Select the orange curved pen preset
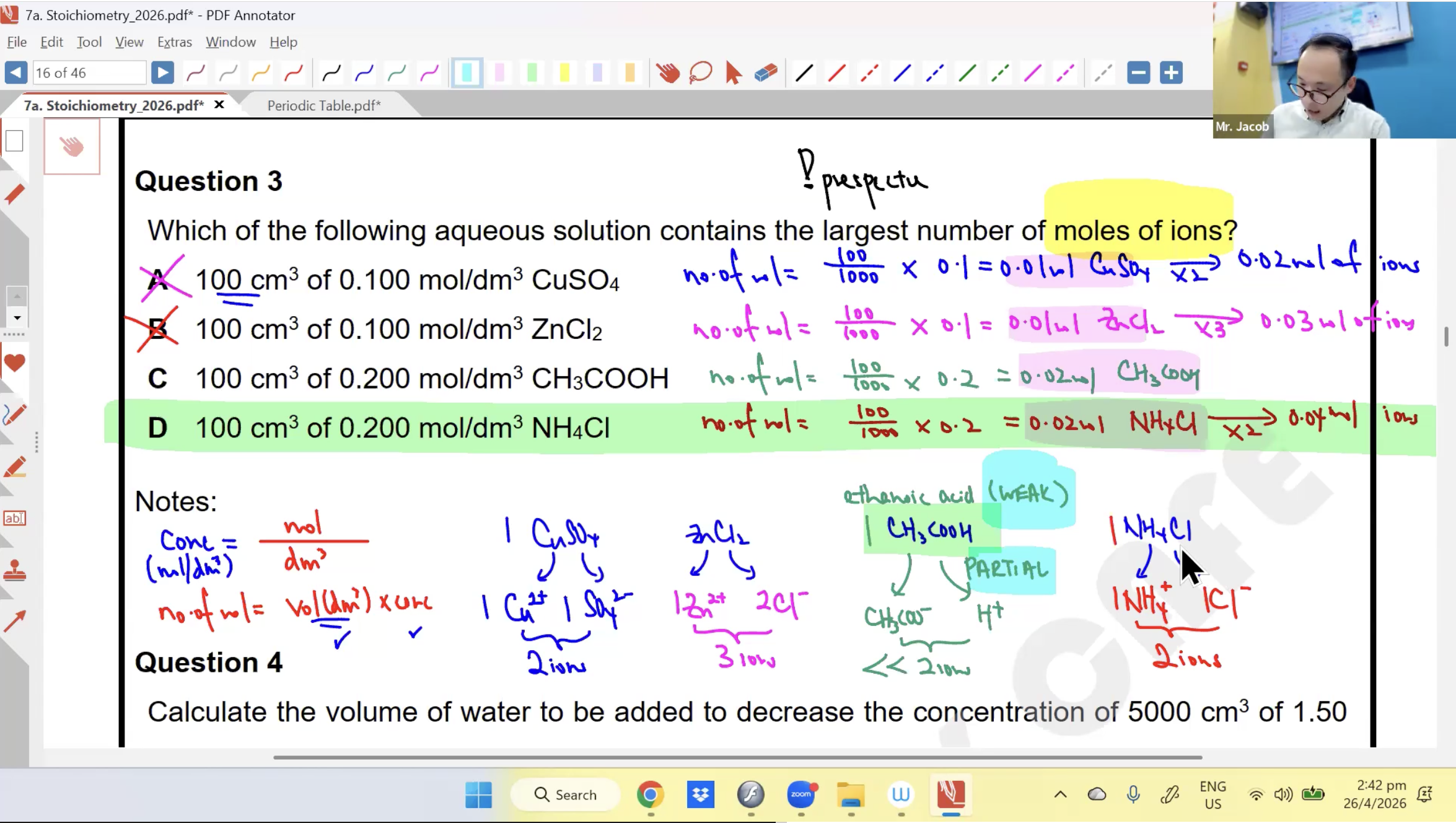Image resolution: width=1456 pixels, height=823 pixels. [261, 73]
